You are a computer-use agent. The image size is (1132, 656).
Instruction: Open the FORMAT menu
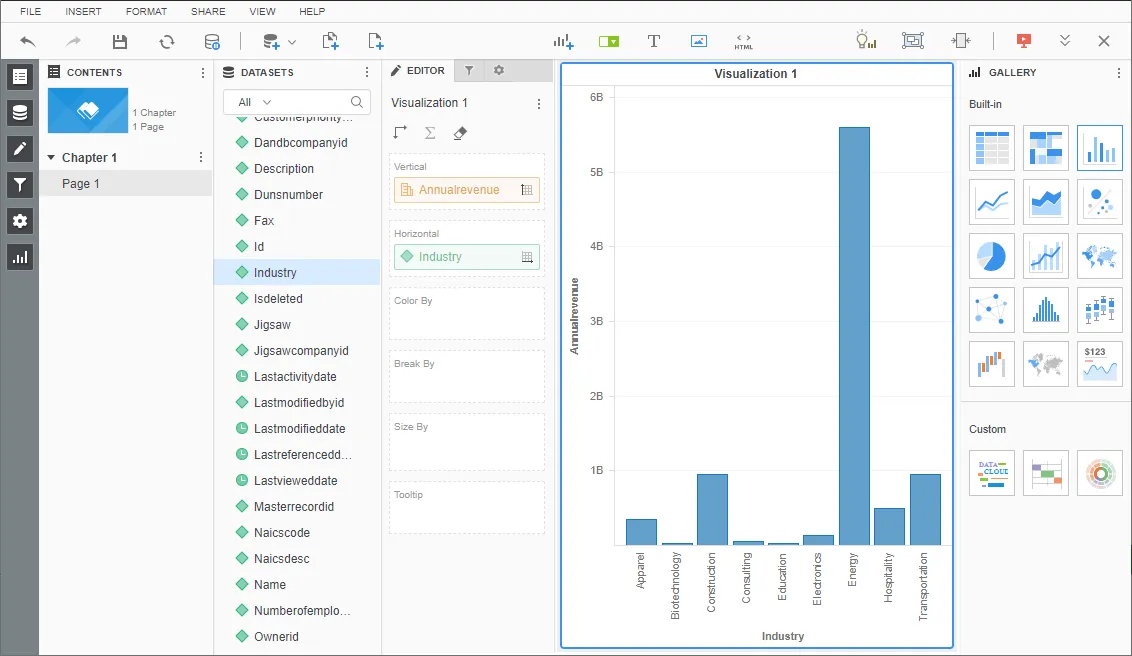[x=146, y=11]
